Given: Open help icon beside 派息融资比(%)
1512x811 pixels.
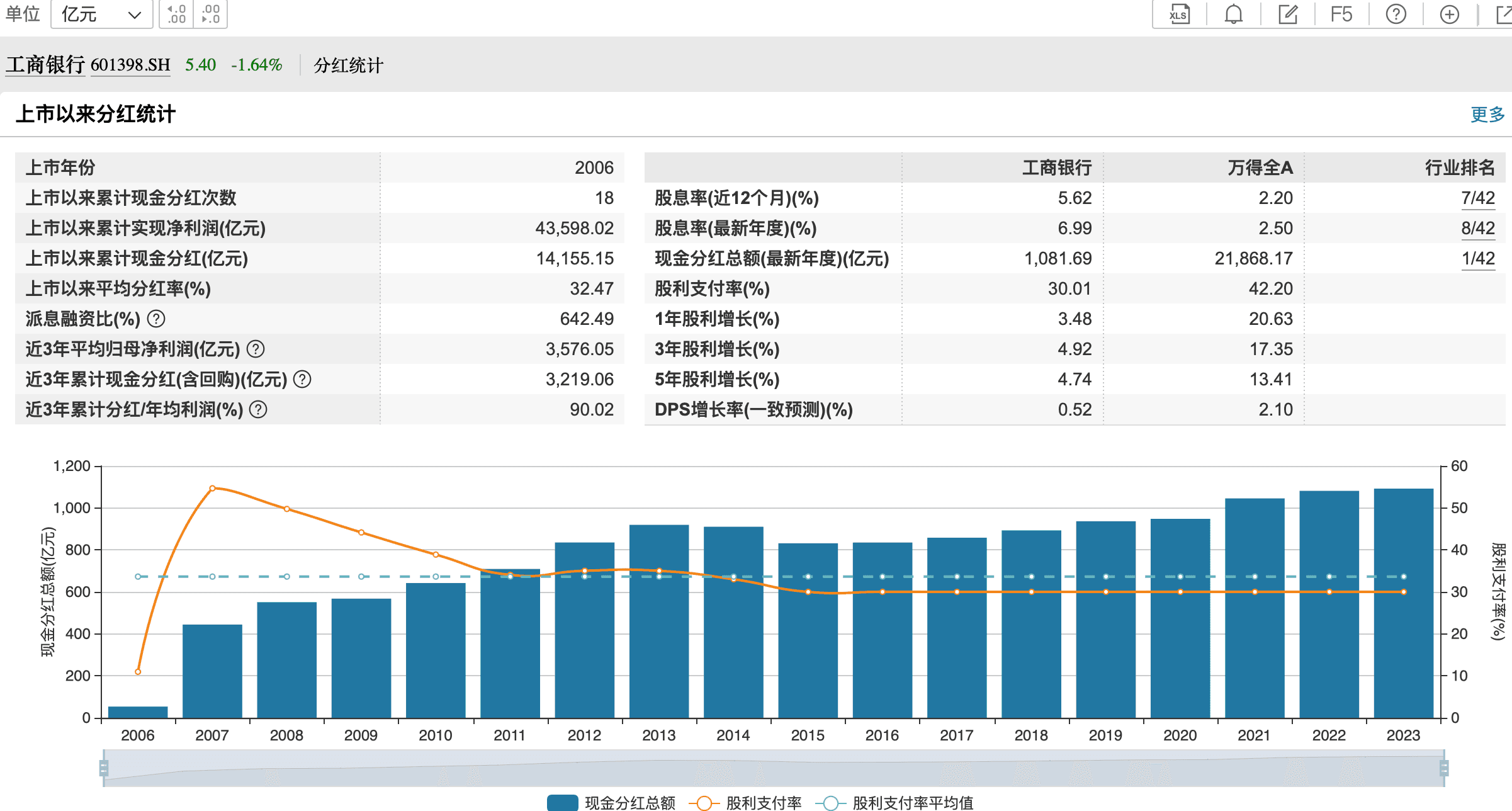Looking at the screenshot, I should pos(156,319).
